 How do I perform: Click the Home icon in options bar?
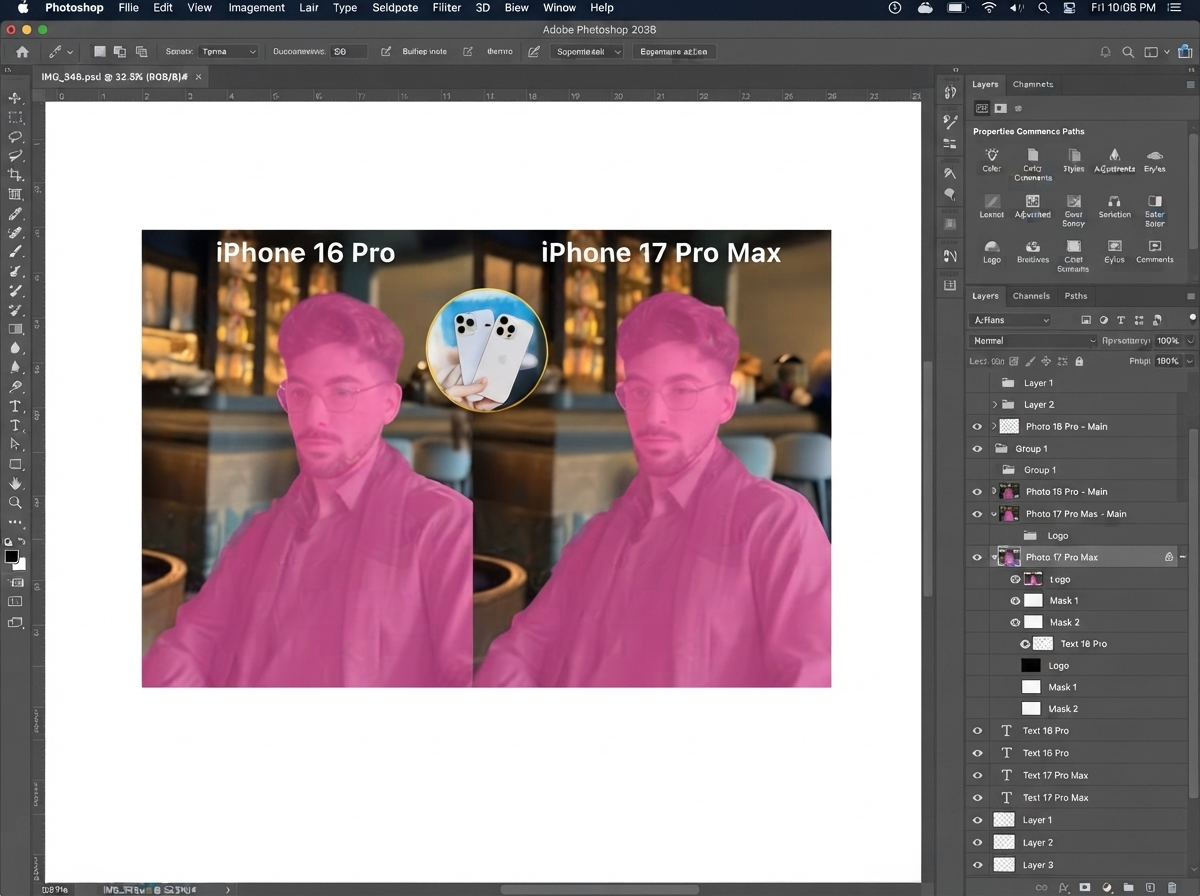click(22, 51)
